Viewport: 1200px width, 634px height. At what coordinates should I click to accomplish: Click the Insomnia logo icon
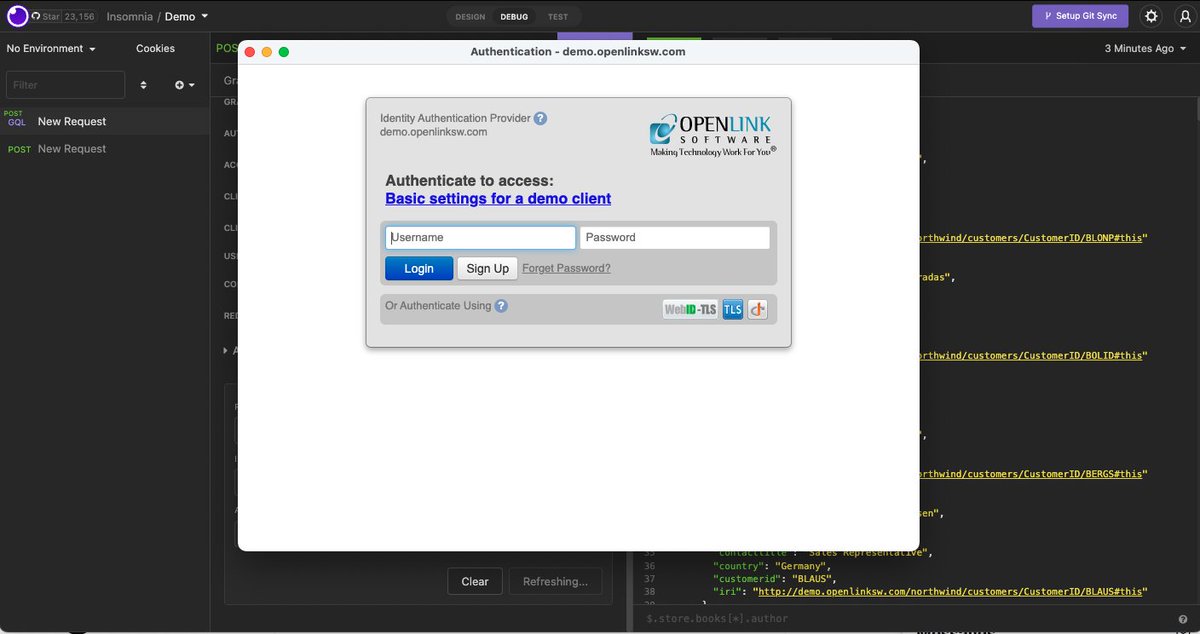coord(17,16)
